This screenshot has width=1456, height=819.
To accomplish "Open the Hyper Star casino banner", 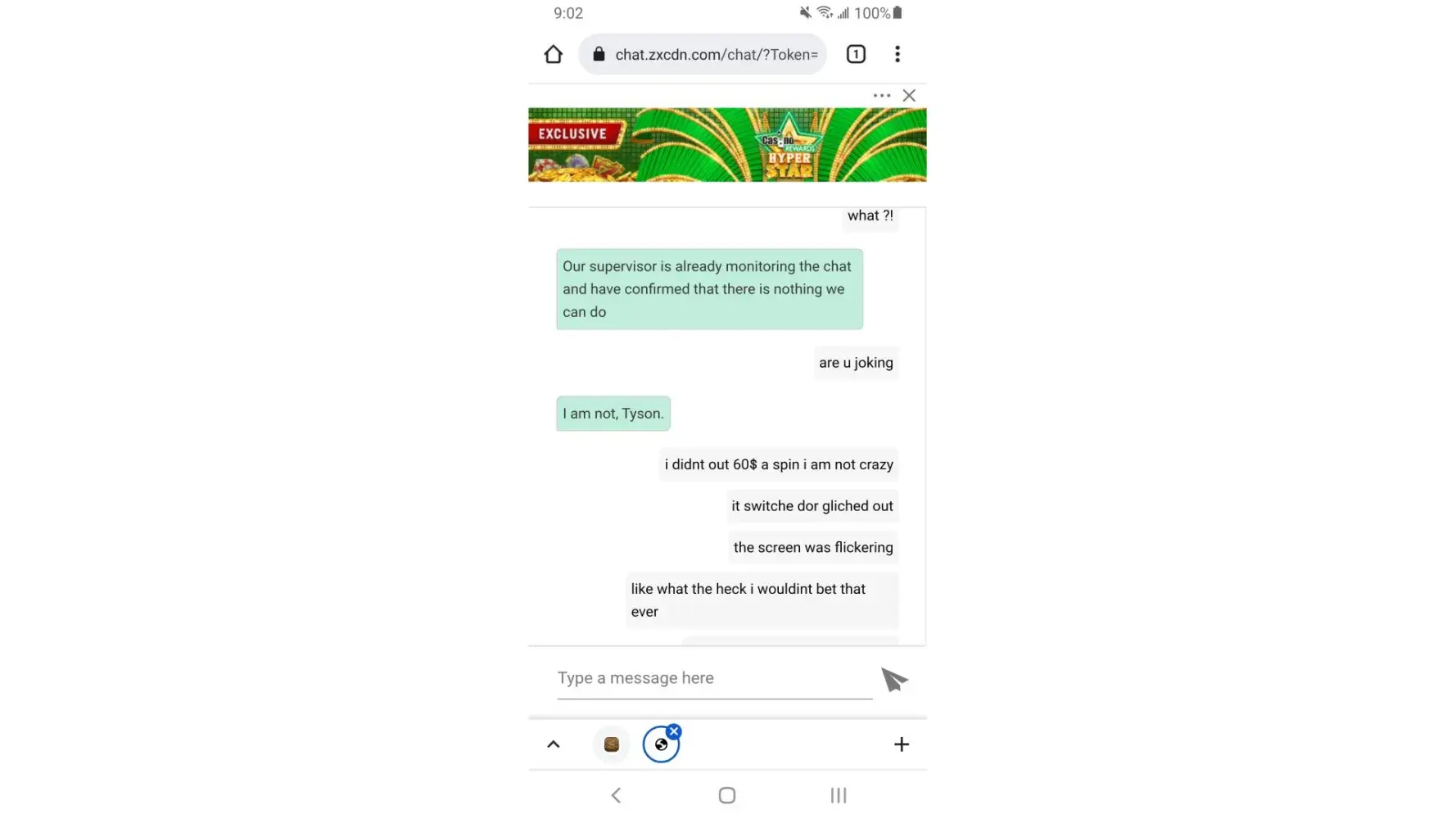I will [x=727, y=145].
